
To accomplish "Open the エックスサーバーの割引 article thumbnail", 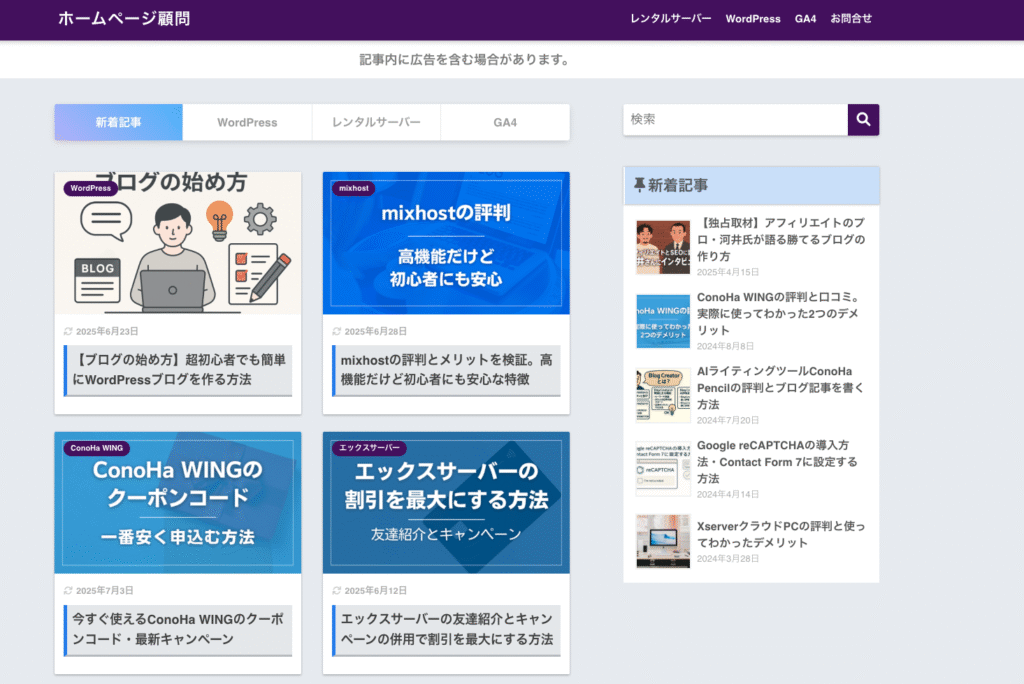I will tap(446, 502).
